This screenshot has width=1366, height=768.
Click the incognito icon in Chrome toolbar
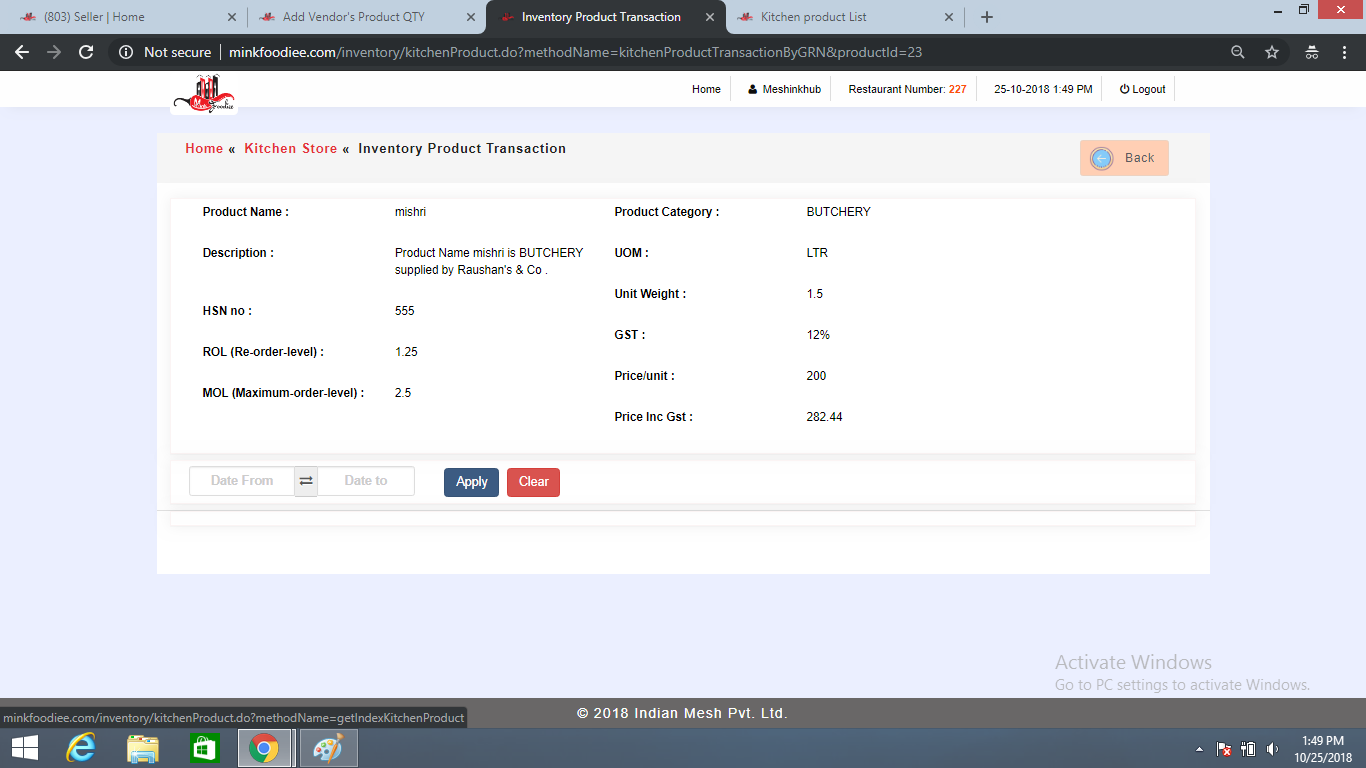pyautogui.click(x=1312, y=52)
